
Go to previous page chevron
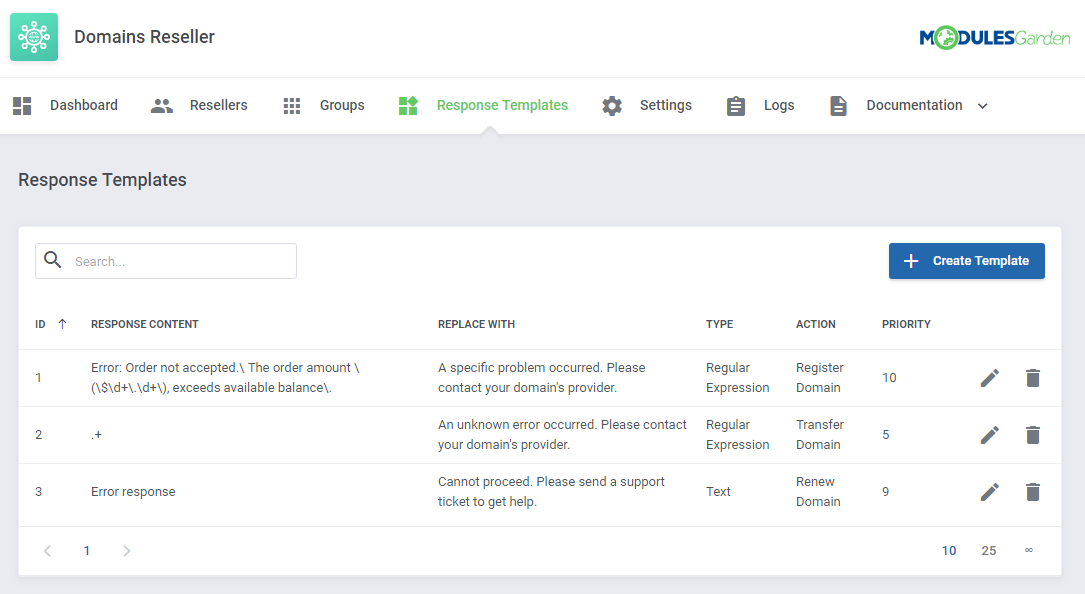47,551
